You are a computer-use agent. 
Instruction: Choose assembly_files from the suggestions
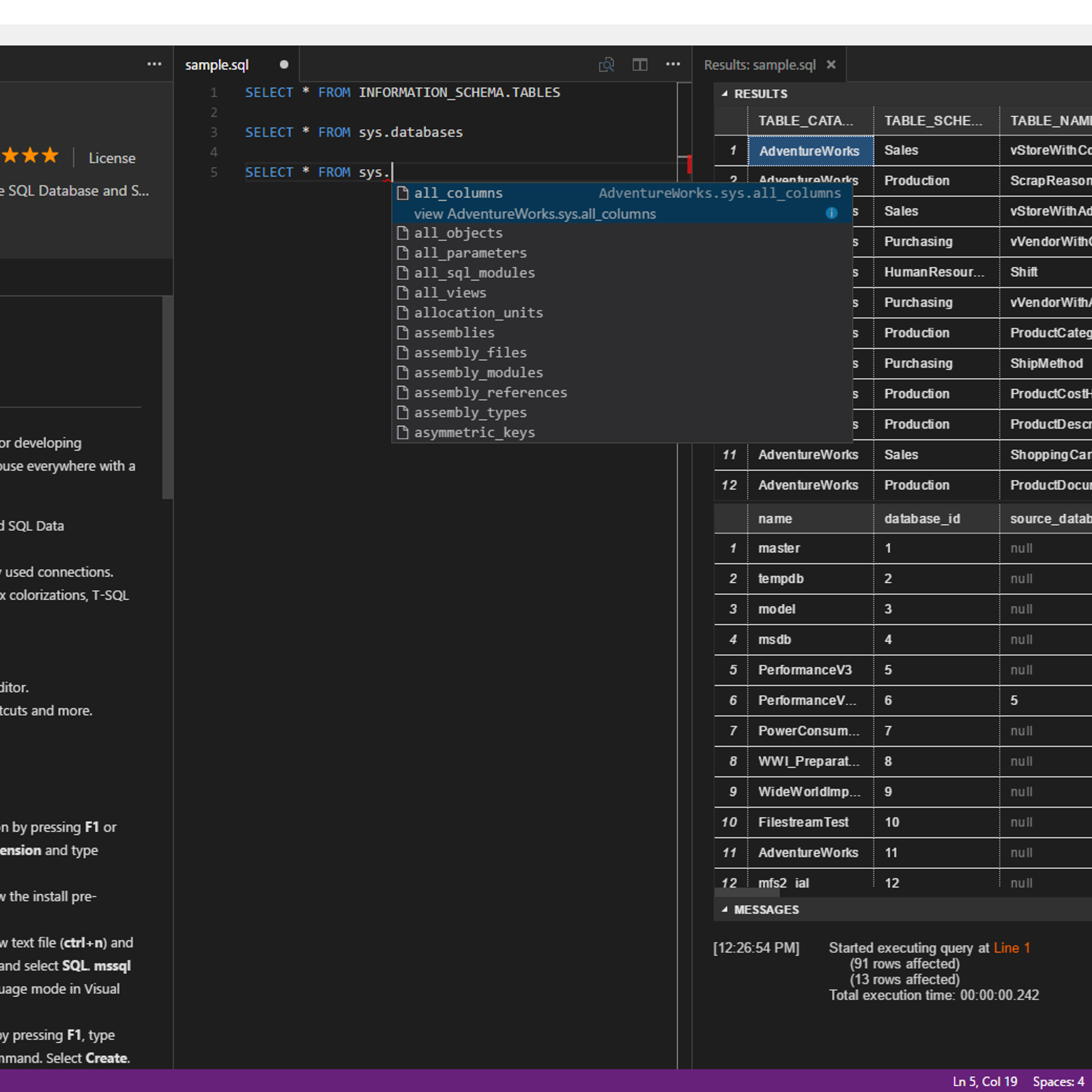coord(622,353)
